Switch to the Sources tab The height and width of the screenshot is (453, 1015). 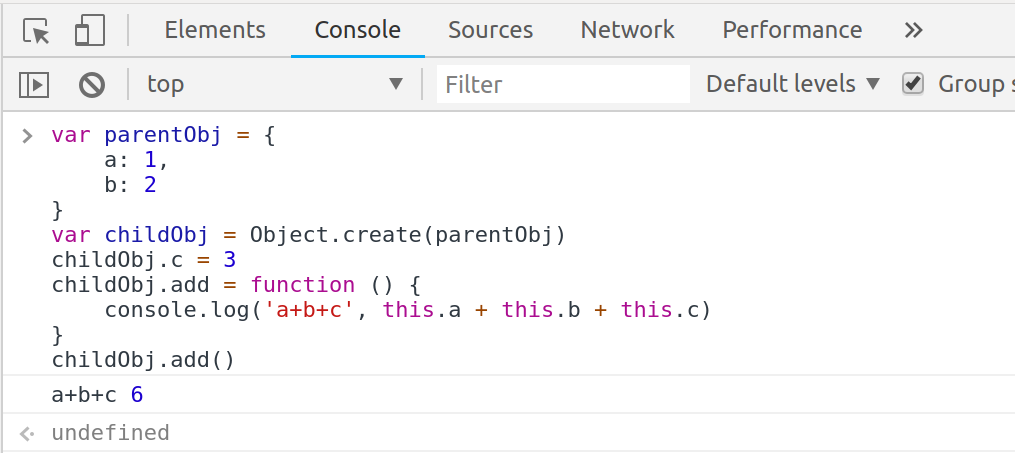(490, 31)
